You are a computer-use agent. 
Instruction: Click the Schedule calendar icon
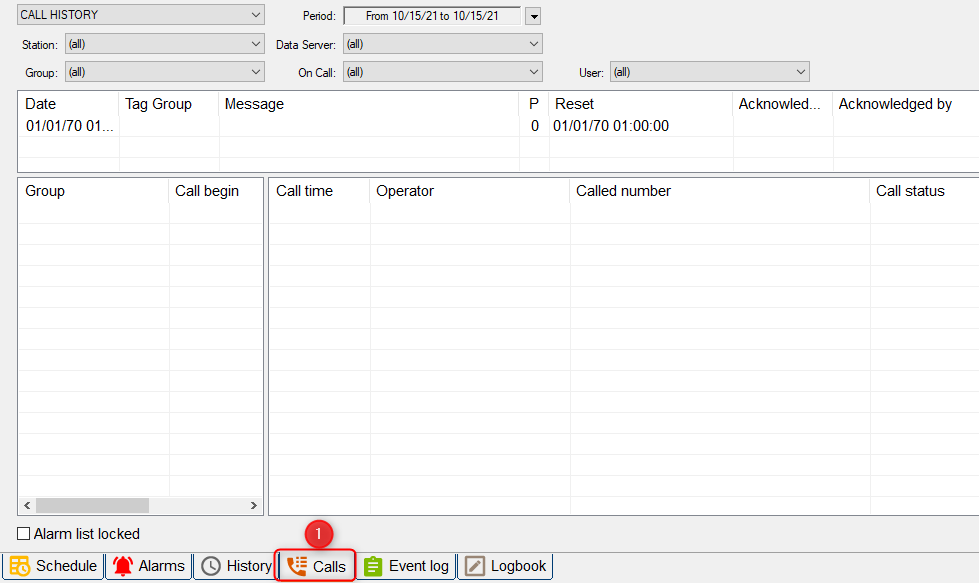tap(20, 566)
